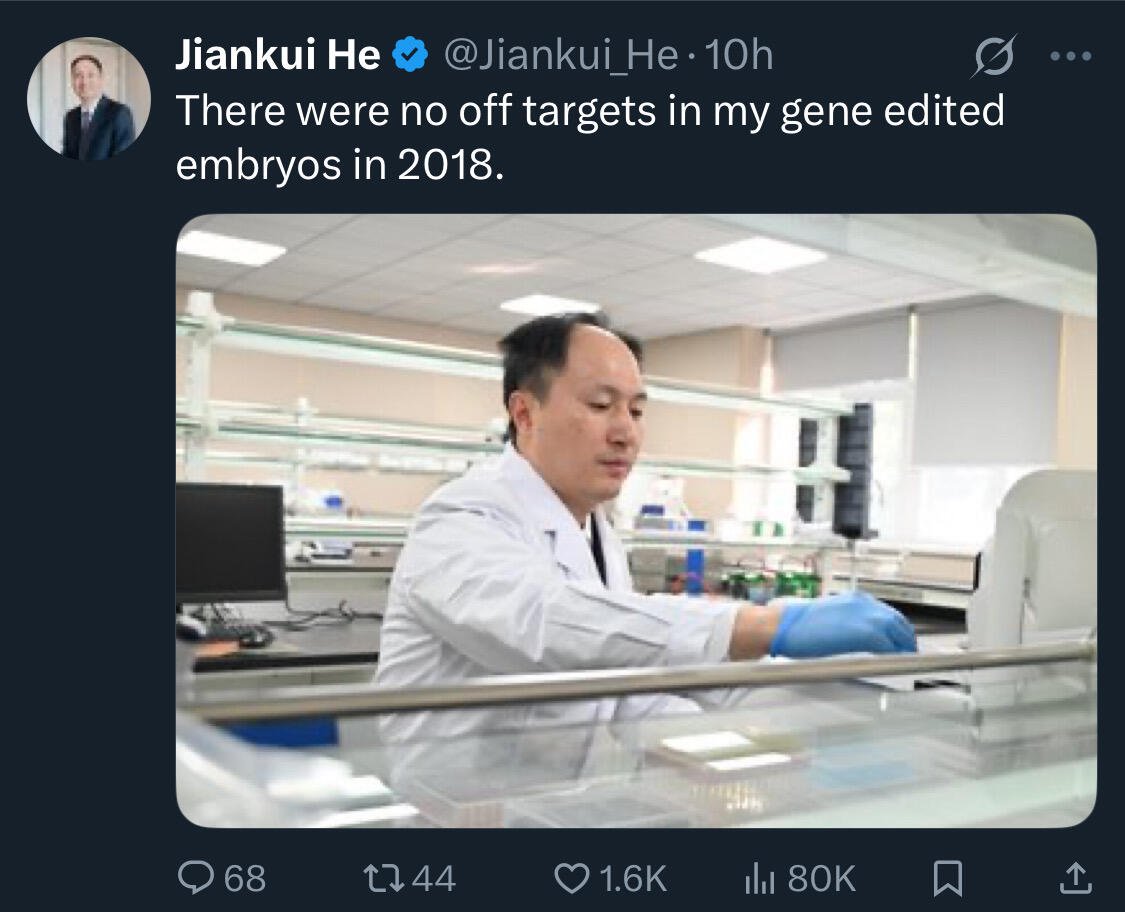Open the three-dot more options menu
The width and height of the screenshot is (1125, 912).
click(1071, 55)
